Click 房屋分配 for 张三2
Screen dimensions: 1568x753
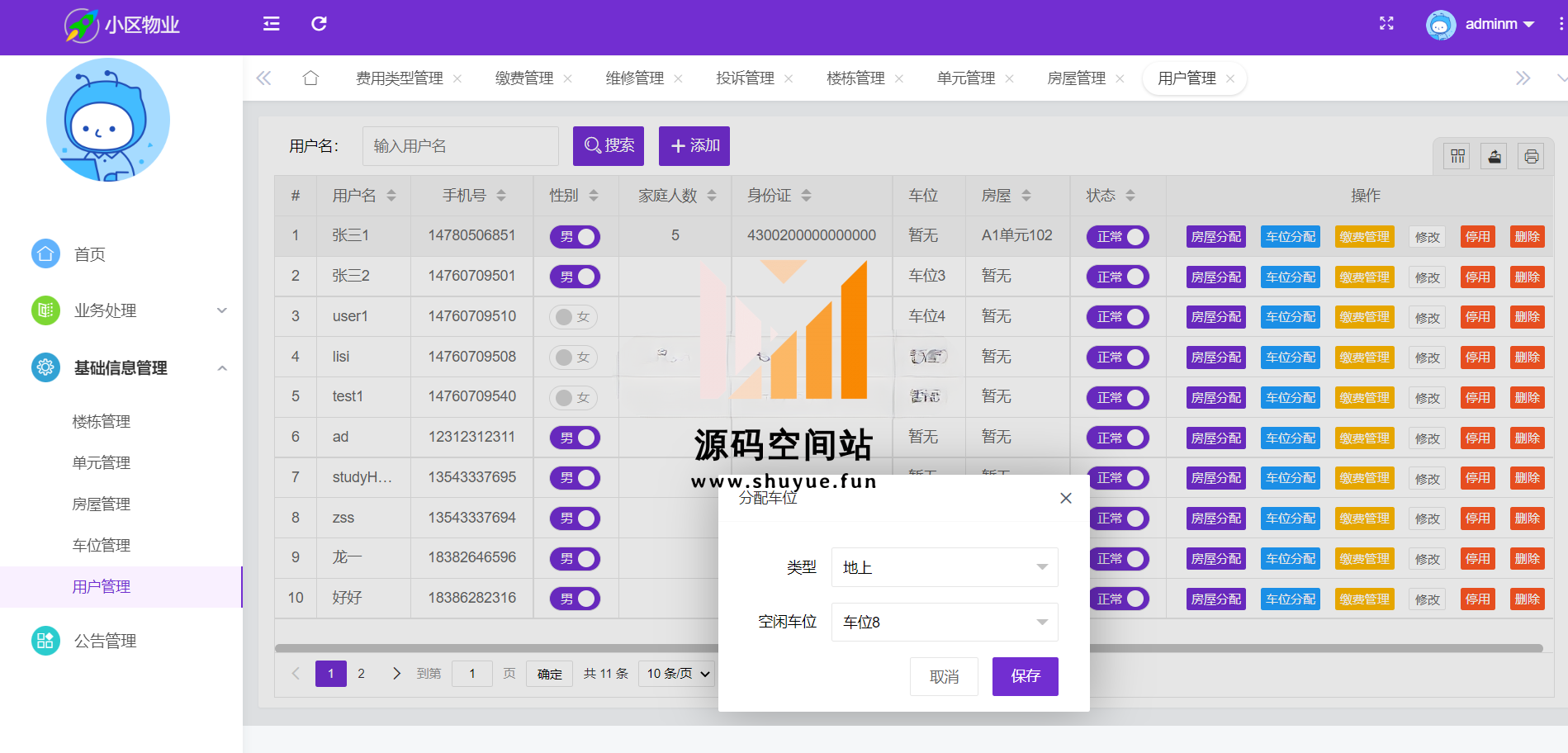tap(1216, 277)
